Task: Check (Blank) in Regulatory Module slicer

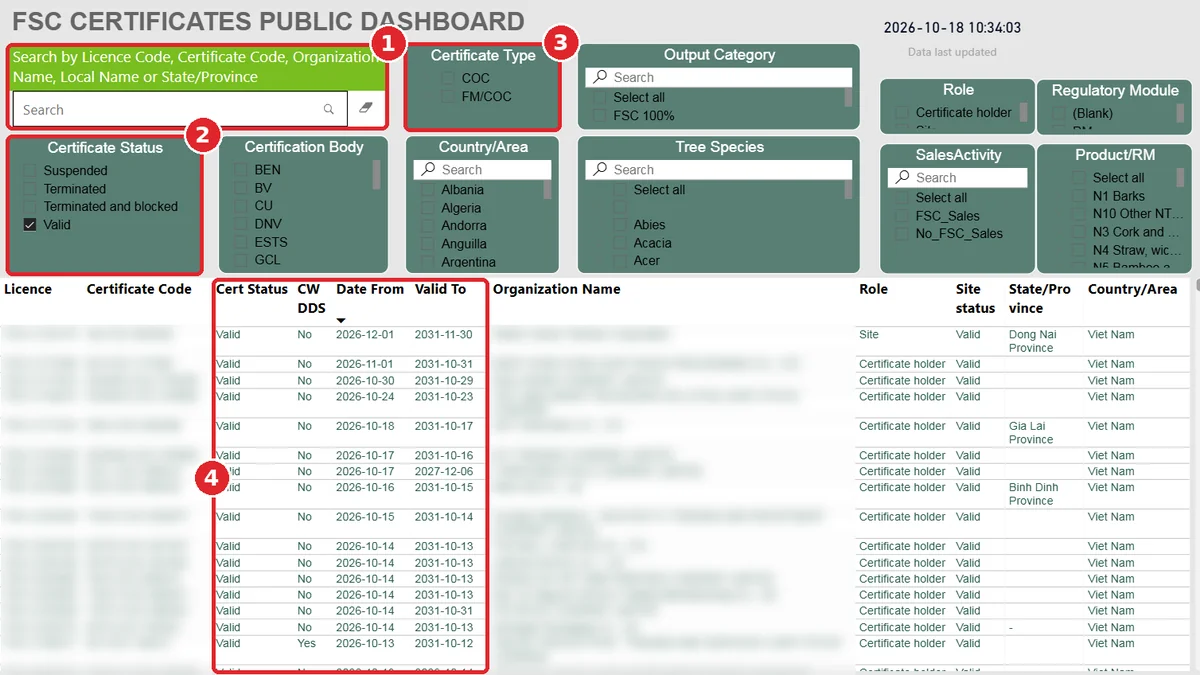Action: (1060, 114)
